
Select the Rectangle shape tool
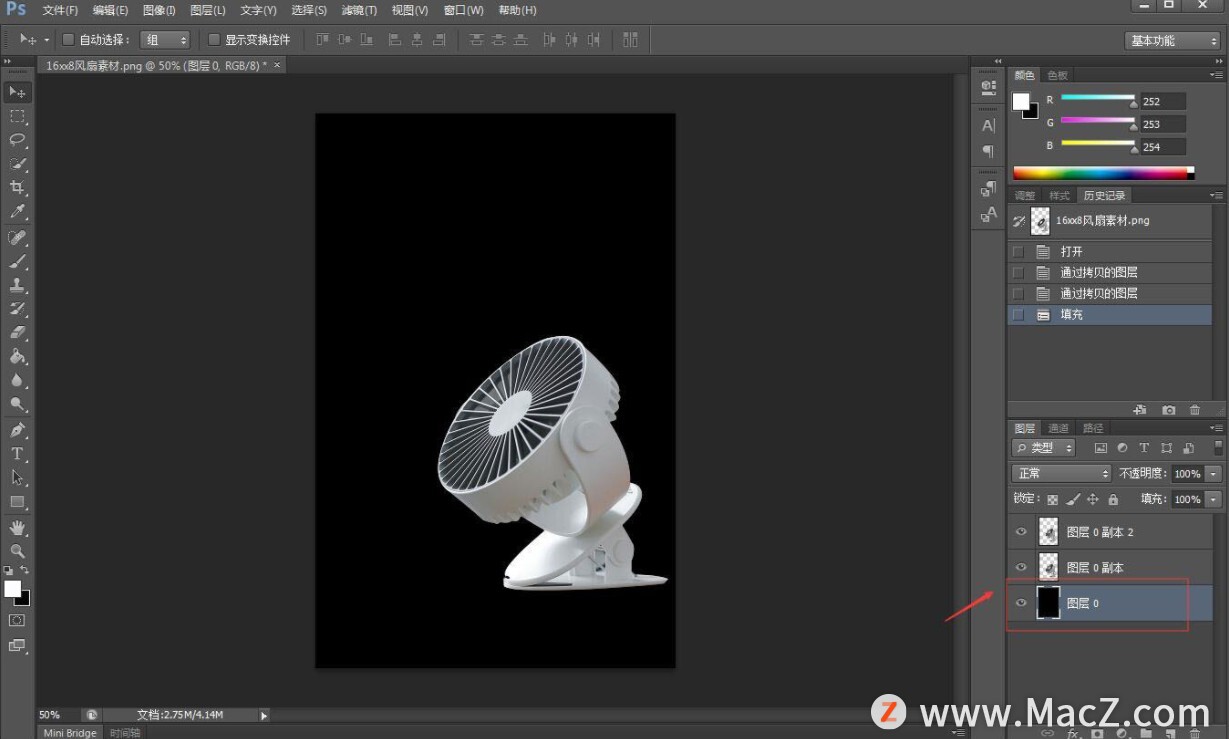[x=17, y=502]
